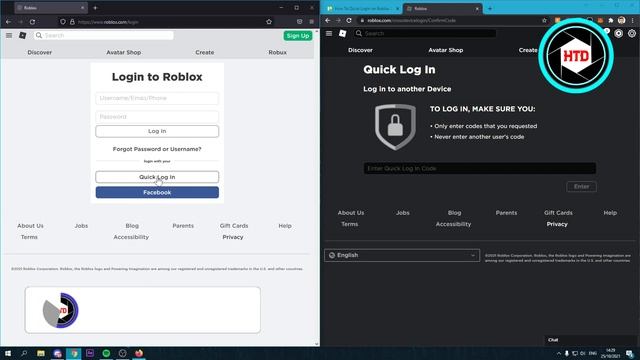The width and height of the screenshot is (640, 360).
Task: Click the Log In button
Action: click(x=157, y=131)
